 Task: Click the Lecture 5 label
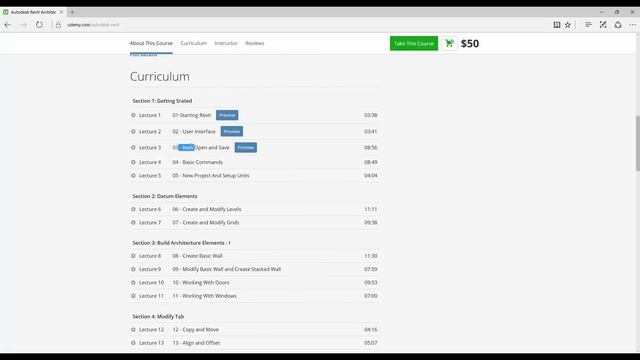pyautogui.click(x=150, y=176)
